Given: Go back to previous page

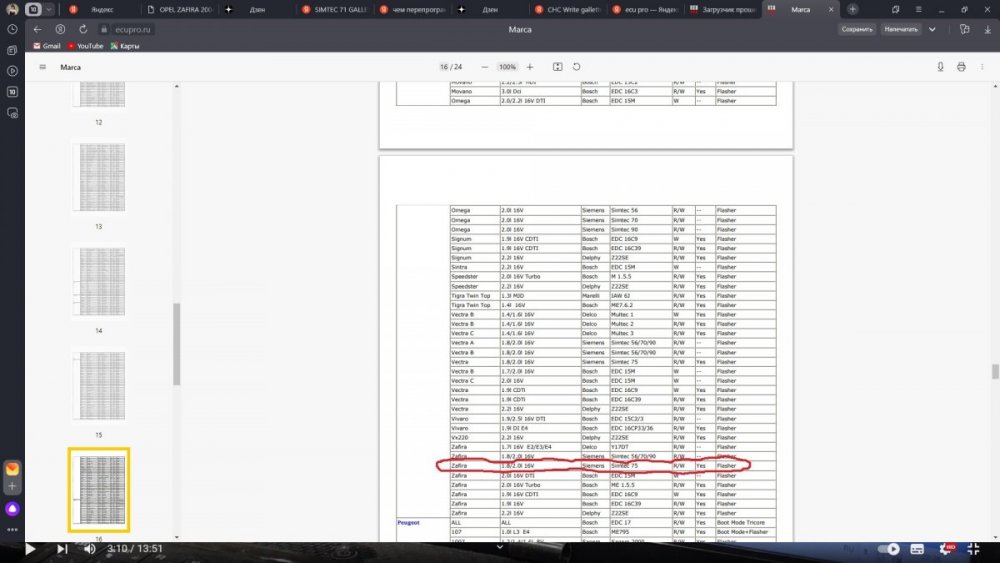Looking at the screenshot, I should [38, 29].
